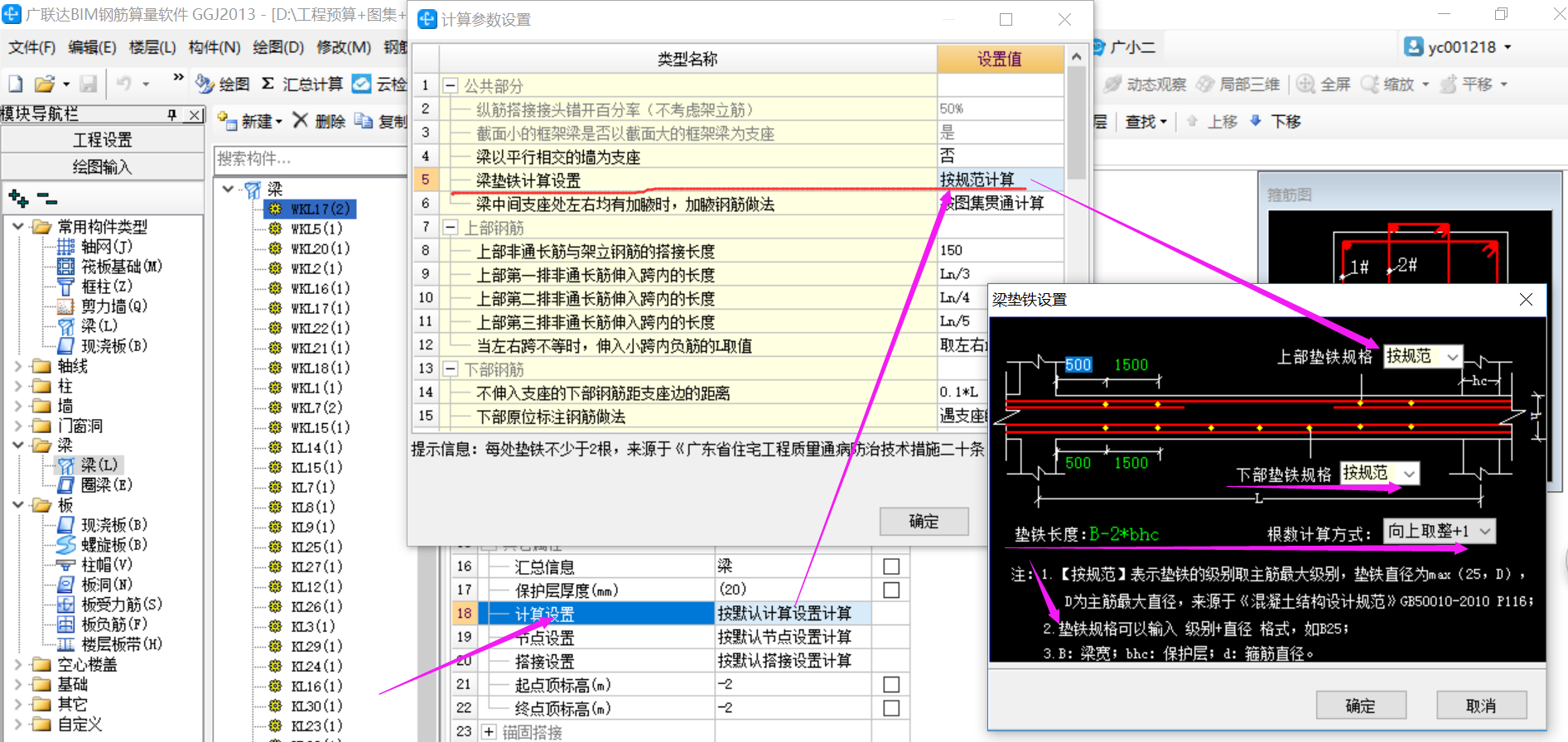
Task: Open 根数计算方式 dropdown
Action: (x=1485, y=531)
